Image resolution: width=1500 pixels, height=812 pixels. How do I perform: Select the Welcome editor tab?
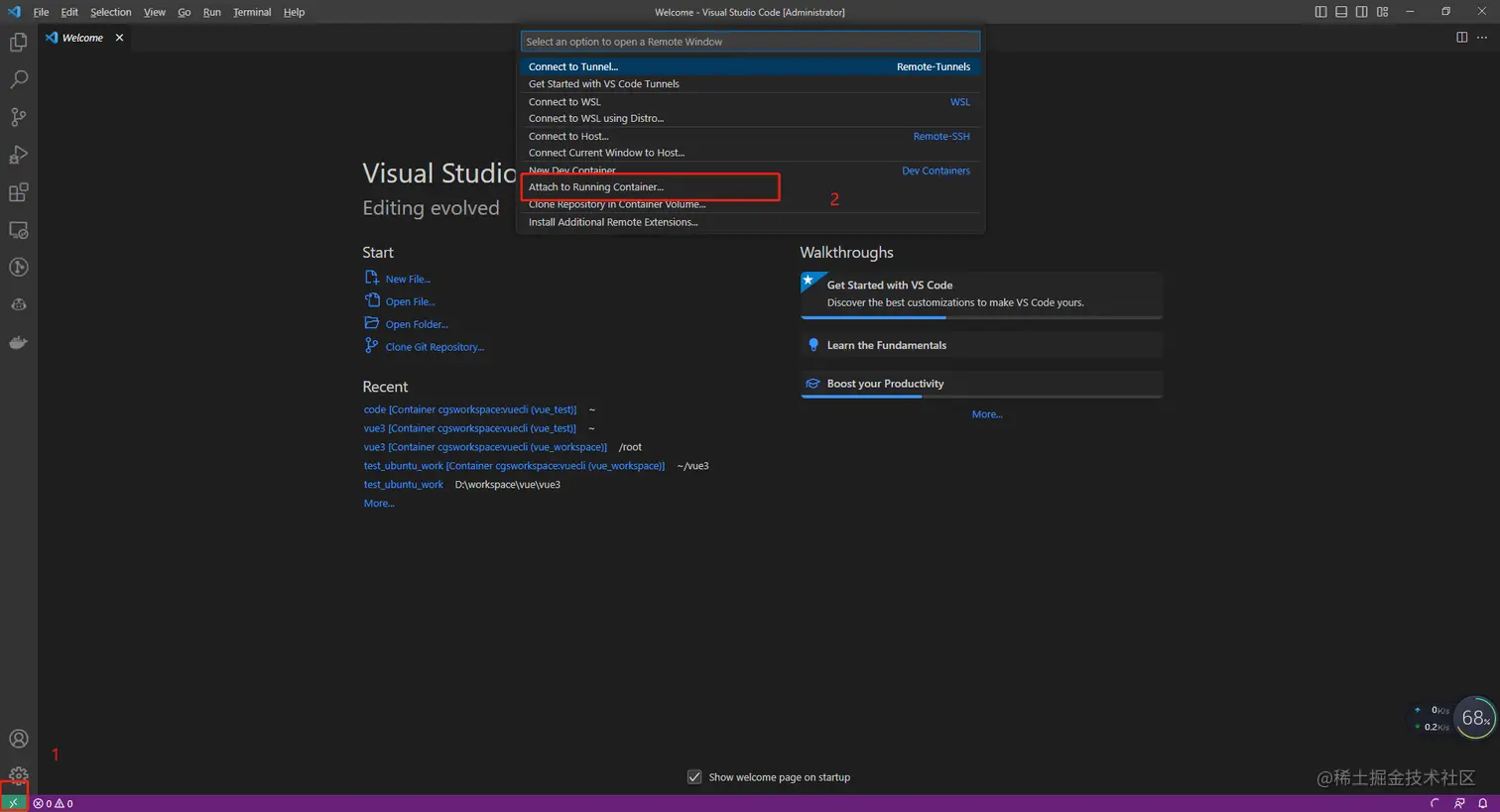84,38
